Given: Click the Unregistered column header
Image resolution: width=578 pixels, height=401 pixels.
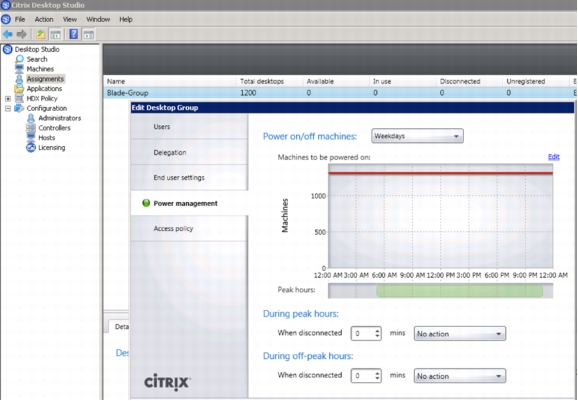Looking at the screenshot, I should point(536,81).
